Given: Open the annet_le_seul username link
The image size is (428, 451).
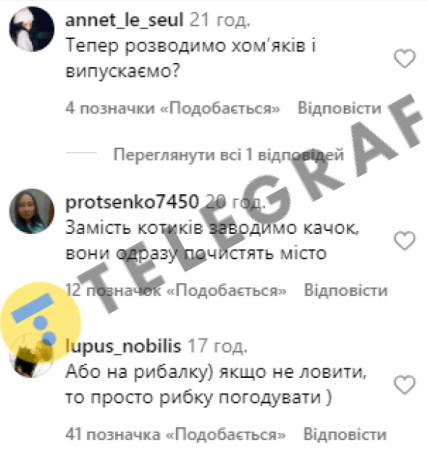Looking at the screenshot, I should [124, 20].
